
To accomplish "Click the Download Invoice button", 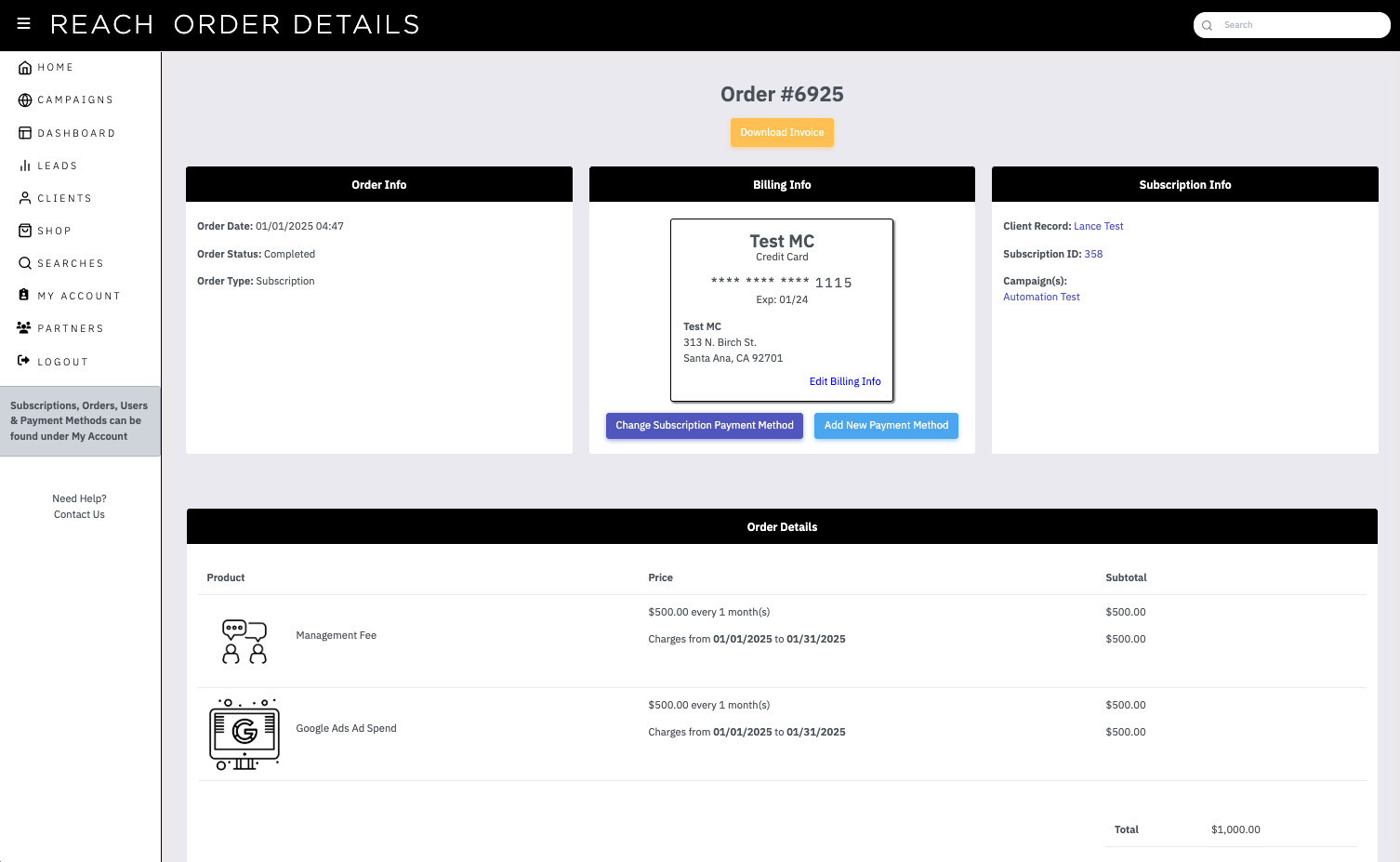I will point(782,132).
